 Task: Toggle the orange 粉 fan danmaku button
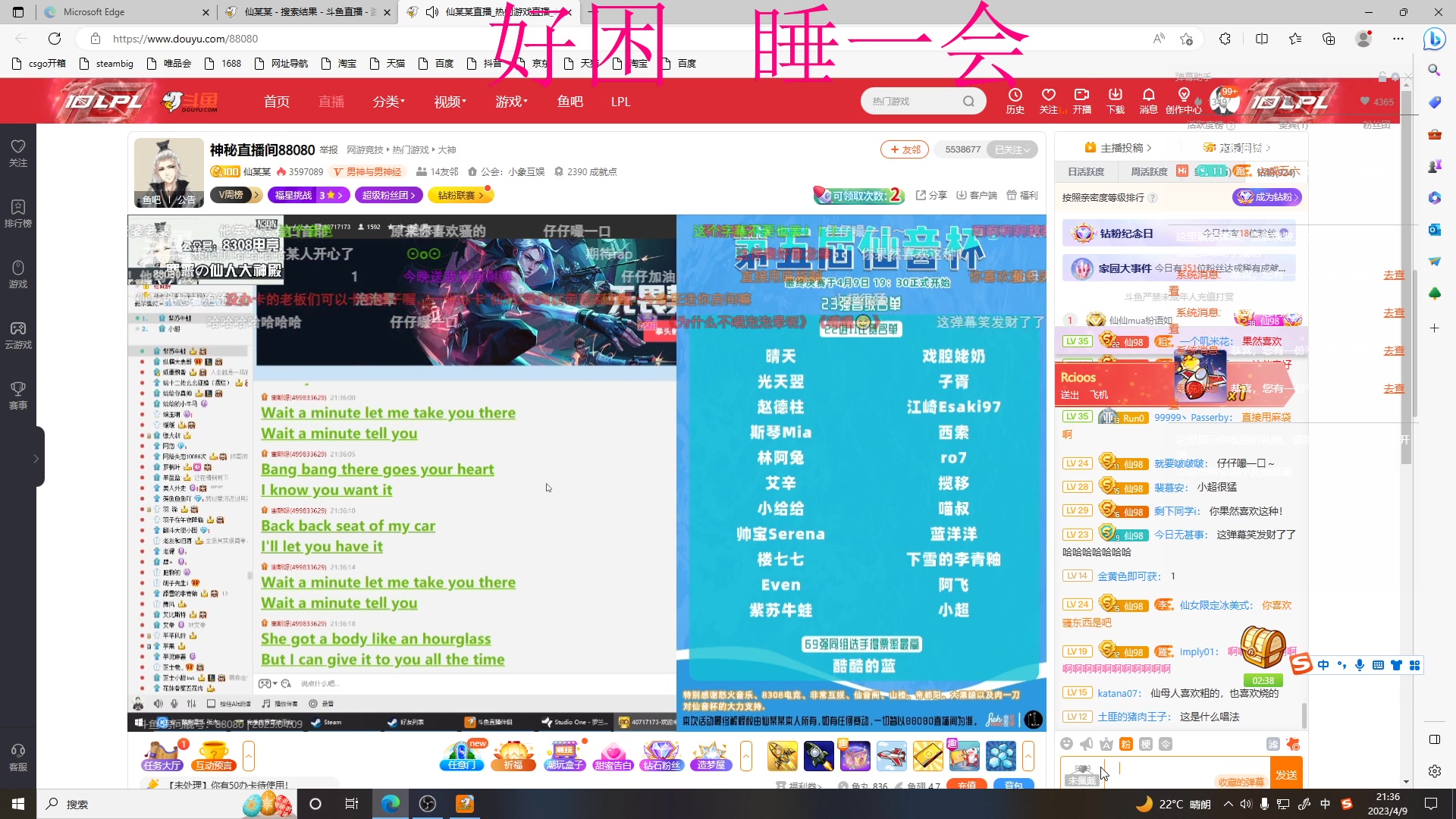1126,744
